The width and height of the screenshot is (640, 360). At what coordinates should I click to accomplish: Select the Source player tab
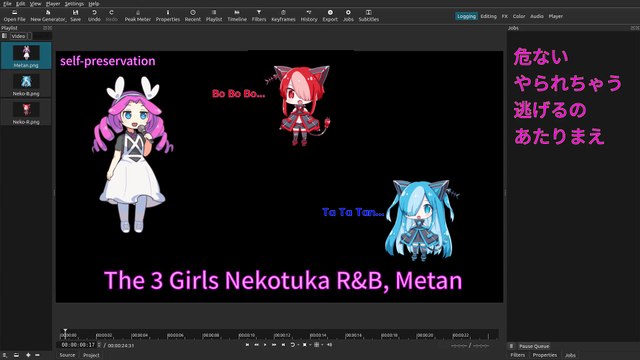(67, 355)
